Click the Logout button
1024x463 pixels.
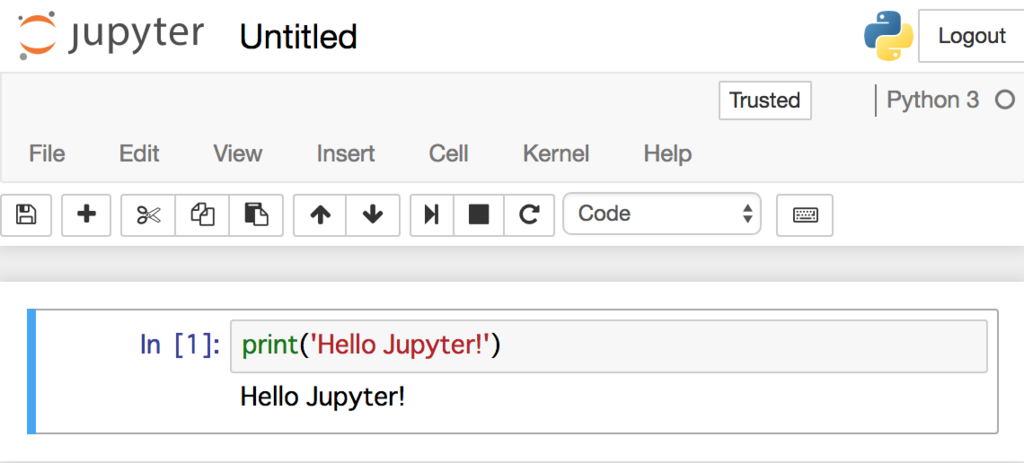pos(971,36)
